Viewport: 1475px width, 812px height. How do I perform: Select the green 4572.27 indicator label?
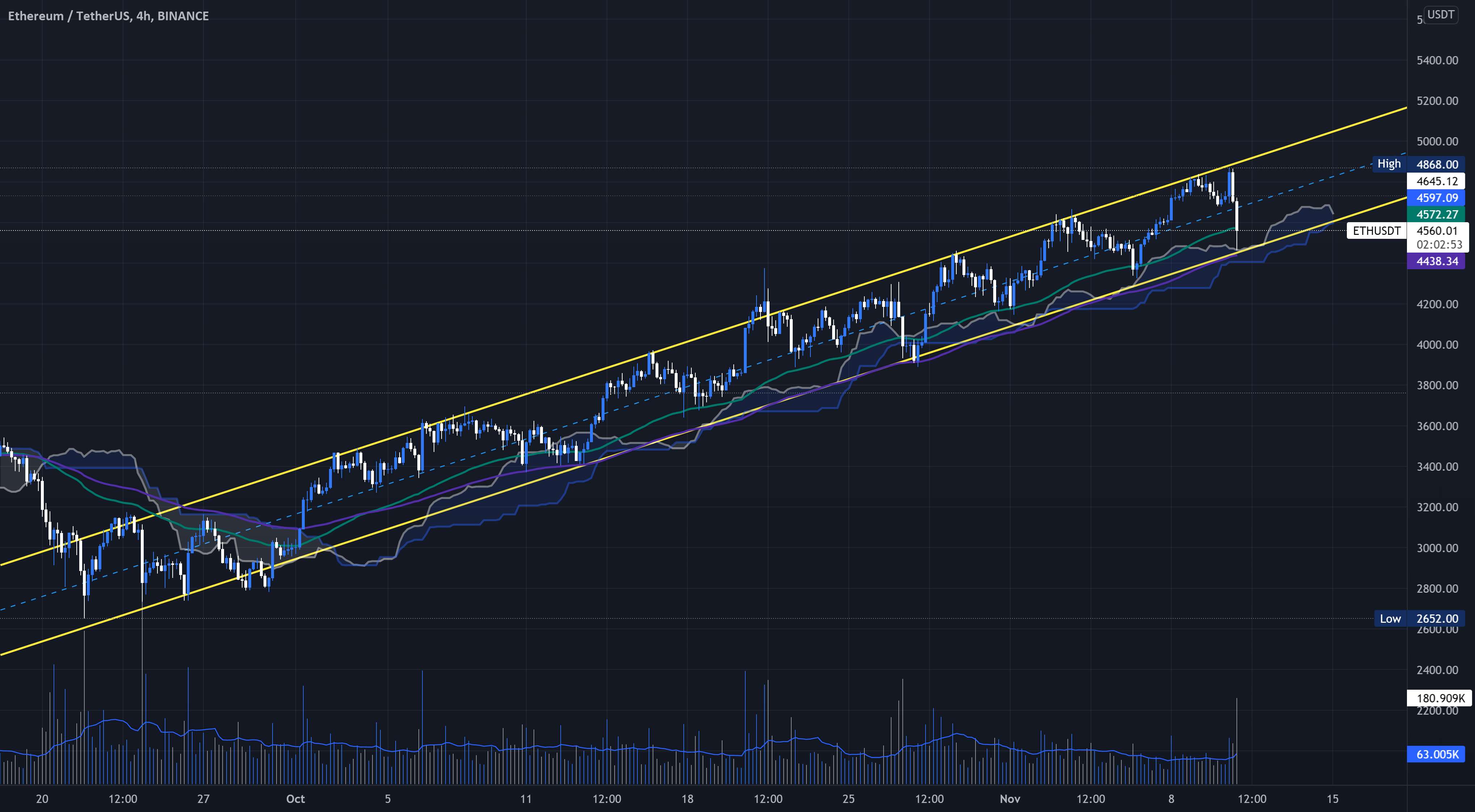(1437, 214)
